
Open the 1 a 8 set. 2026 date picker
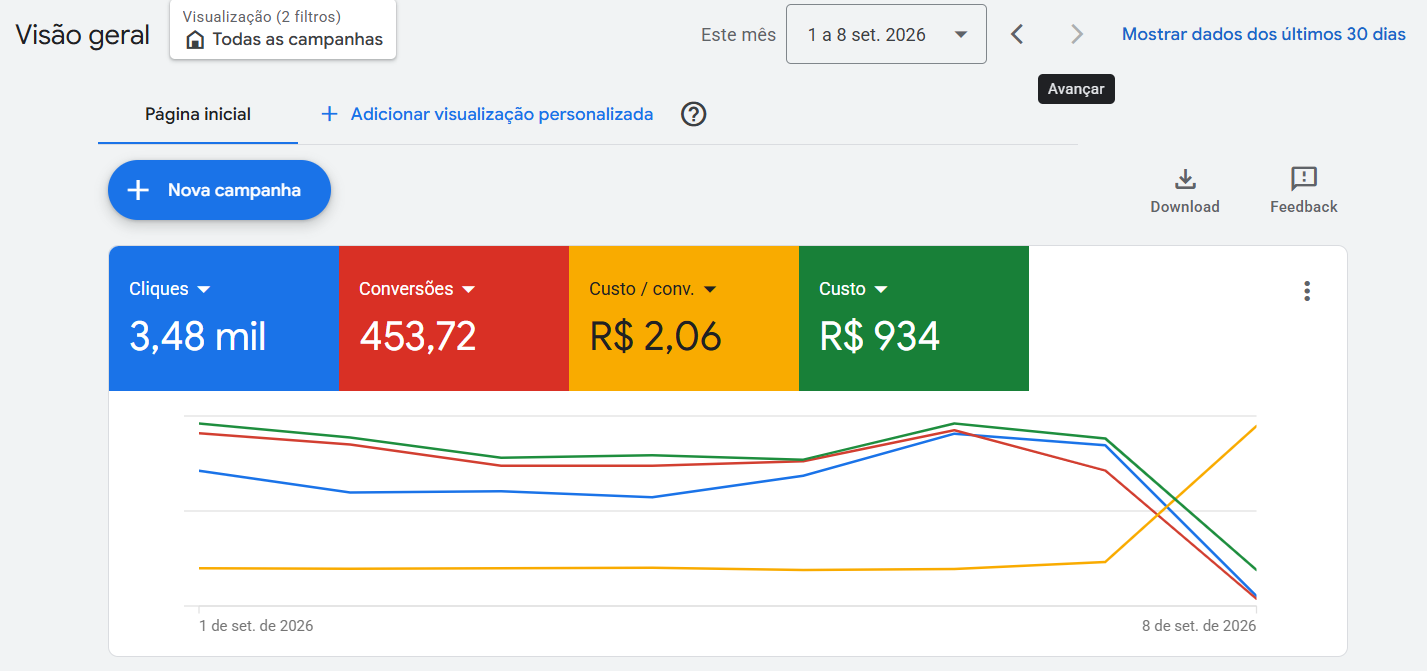coord(887,34)
